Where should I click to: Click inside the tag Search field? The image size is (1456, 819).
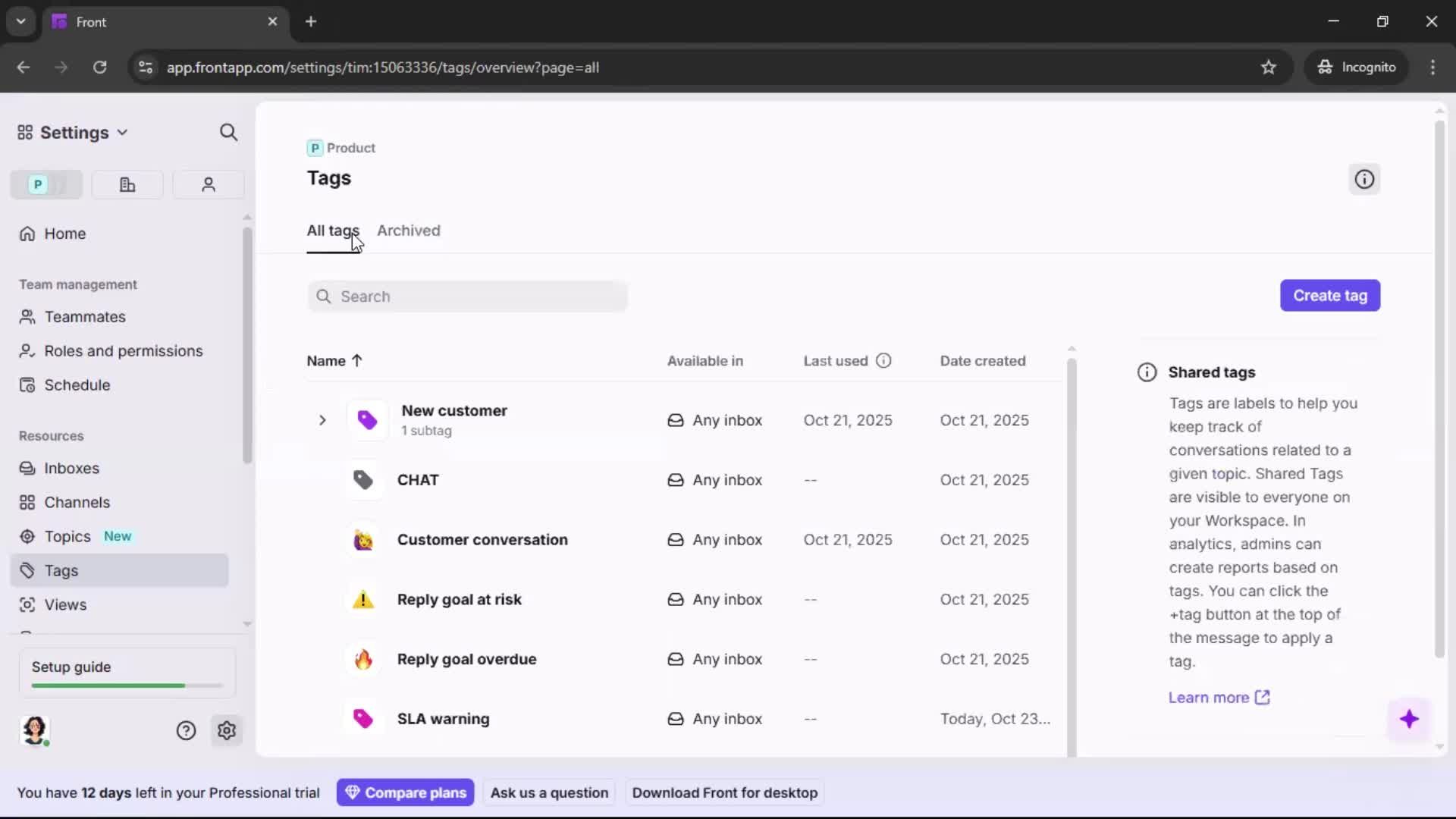(468, 297)
